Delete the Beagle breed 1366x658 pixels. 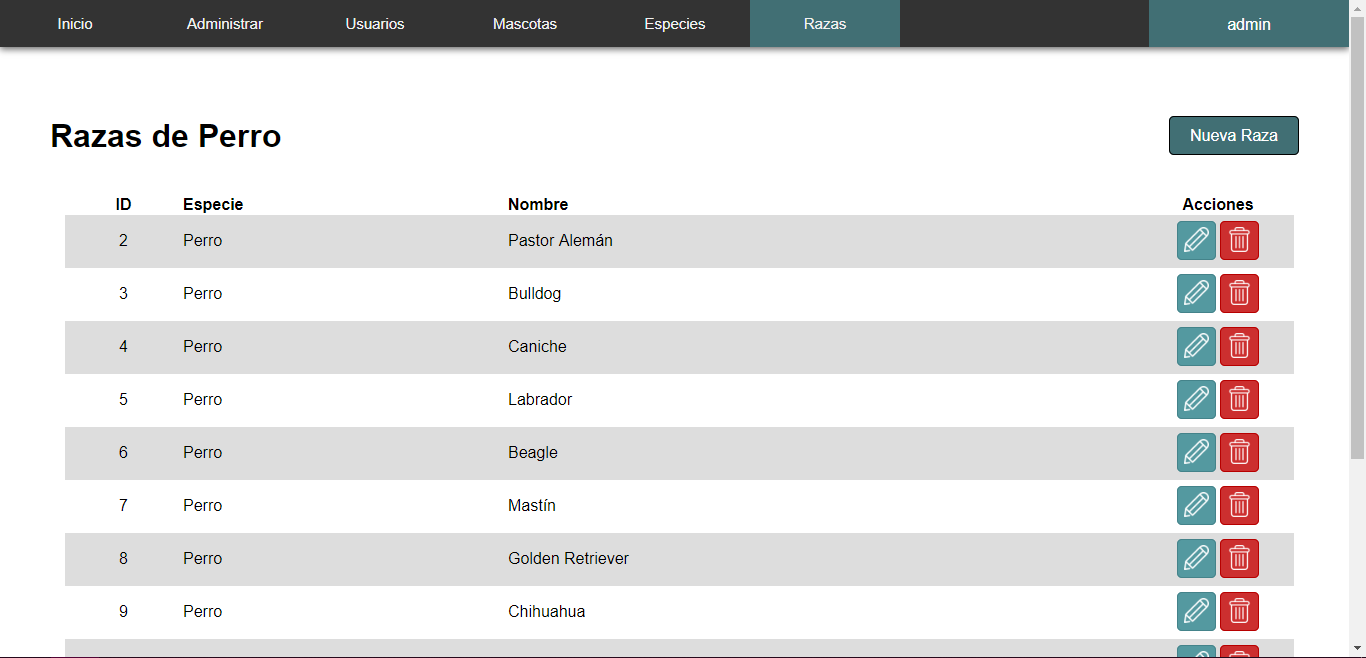point(1239,452)
